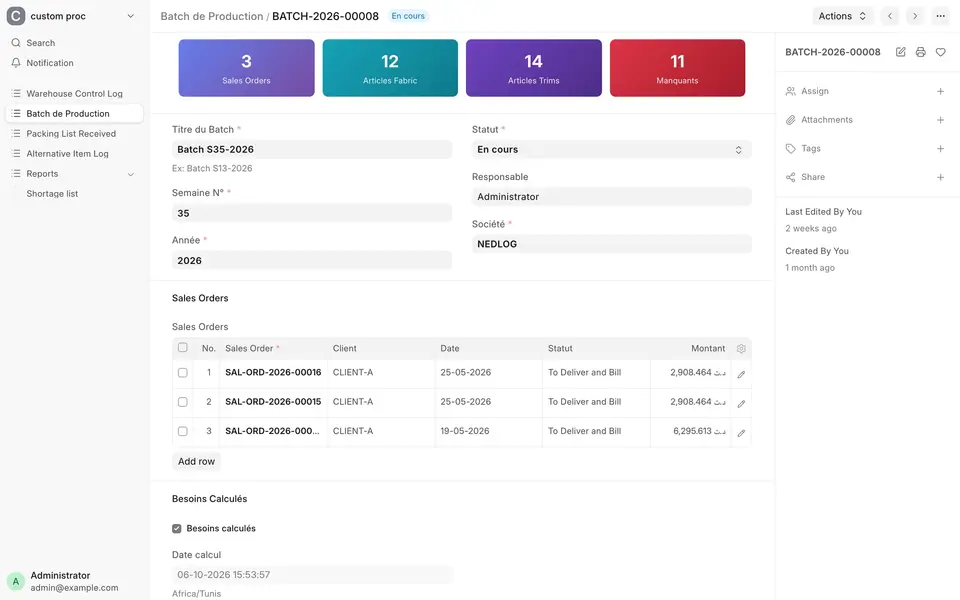Go to Batch de Production breadcrumb link
This screenshot has width=960, height=600.
(x=212, y=16)
